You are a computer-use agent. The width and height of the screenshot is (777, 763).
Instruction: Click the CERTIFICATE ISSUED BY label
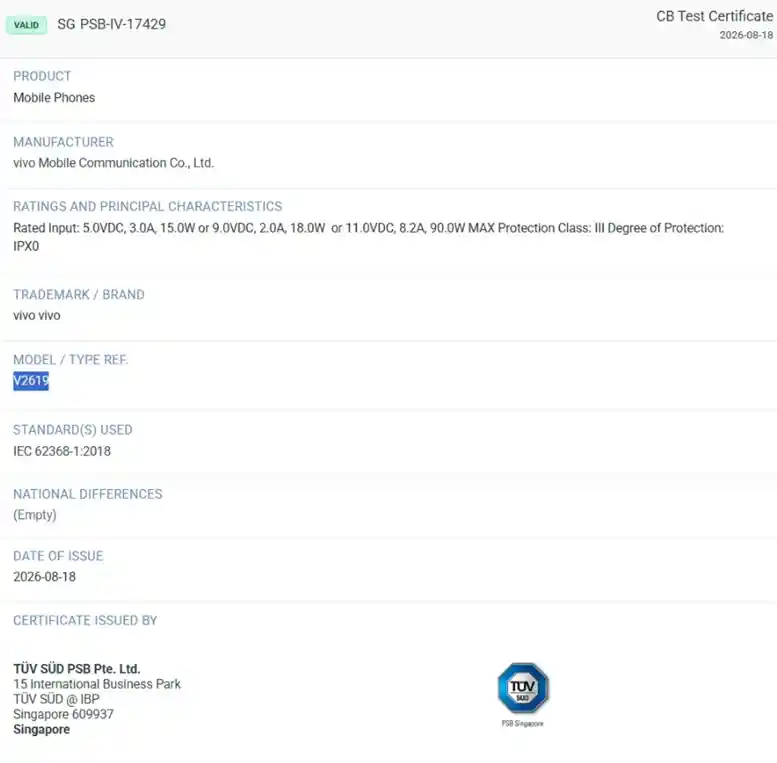pos(85,621)
